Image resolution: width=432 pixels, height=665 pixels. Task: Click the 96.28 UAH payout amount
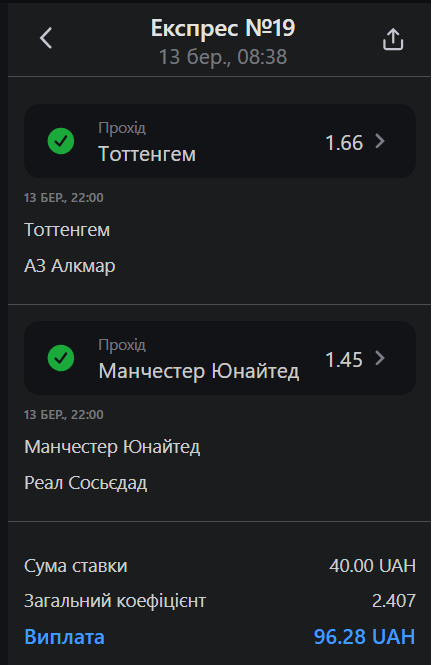365,637
